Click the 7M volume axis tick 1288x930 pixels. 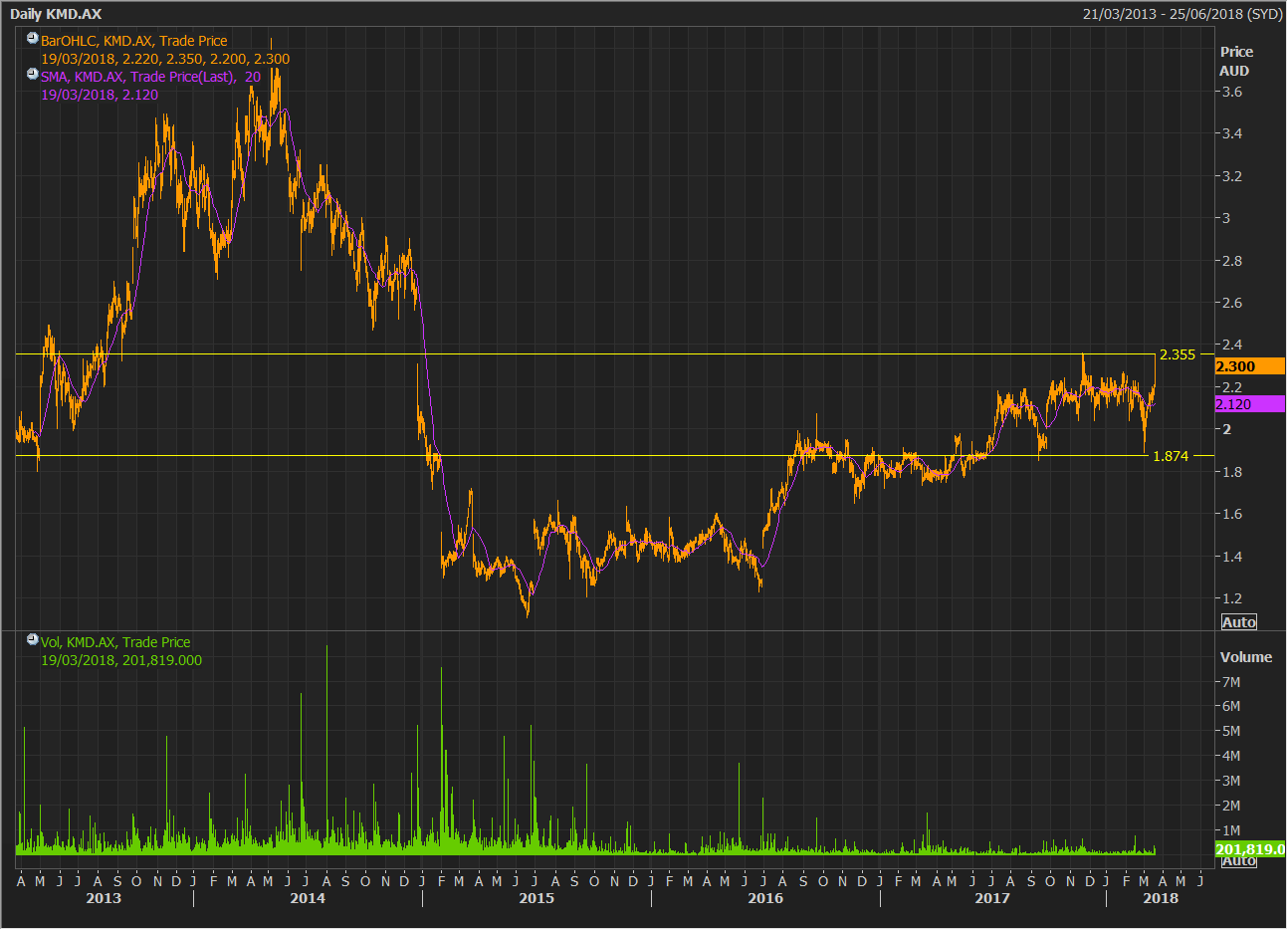tap(1231, 682)
